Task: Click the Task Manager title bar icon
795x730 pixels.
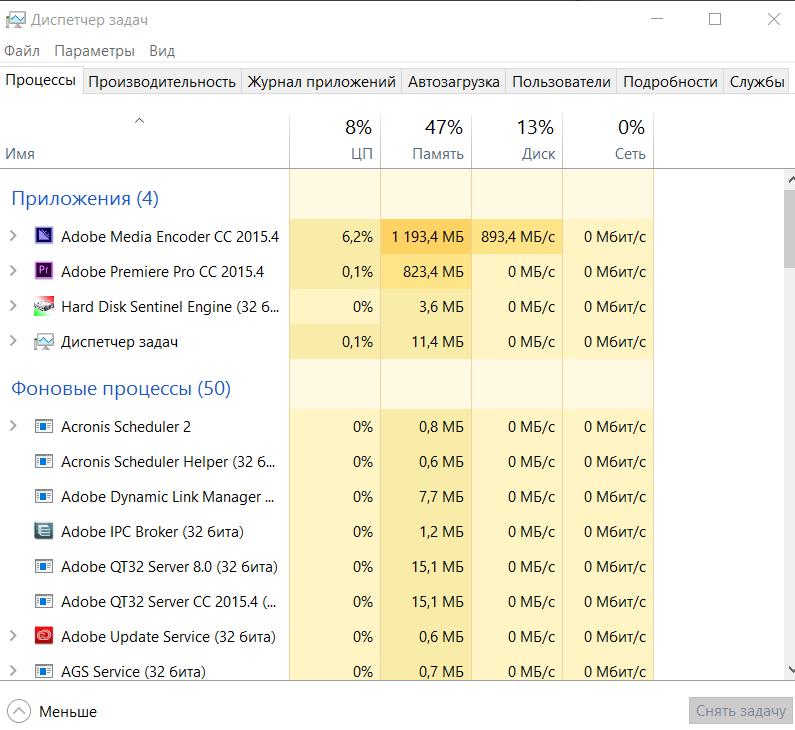Action: pyautogui.click(x=15, y=20)
